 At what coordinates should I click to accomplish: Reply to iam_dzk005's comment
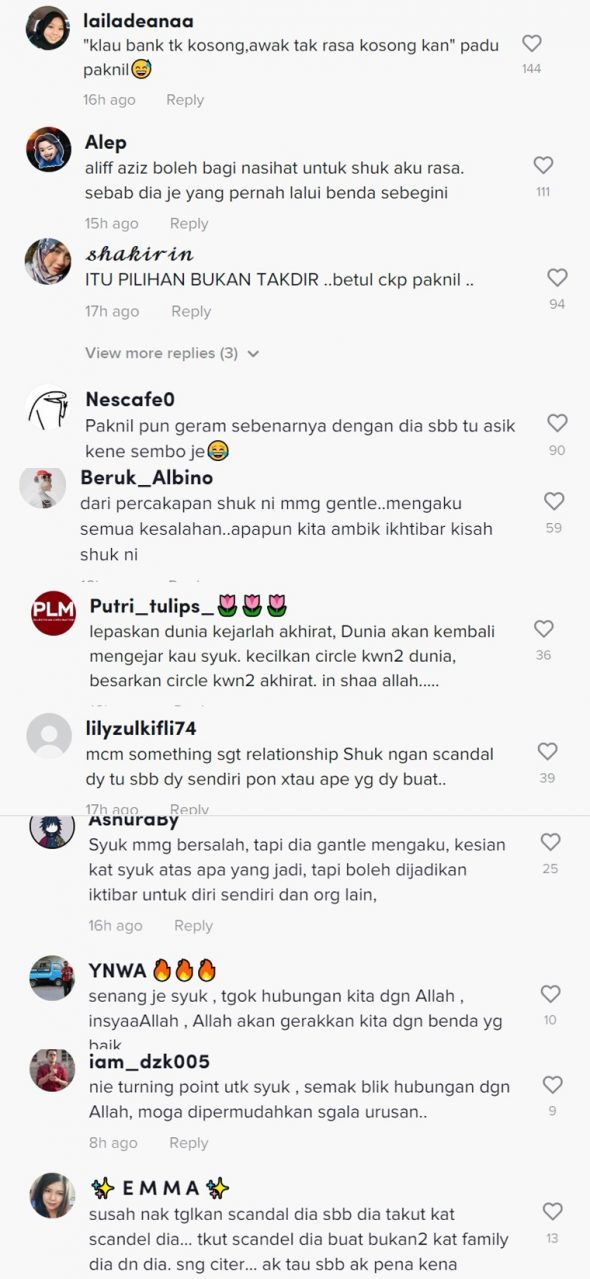(x=188, y=1142)
